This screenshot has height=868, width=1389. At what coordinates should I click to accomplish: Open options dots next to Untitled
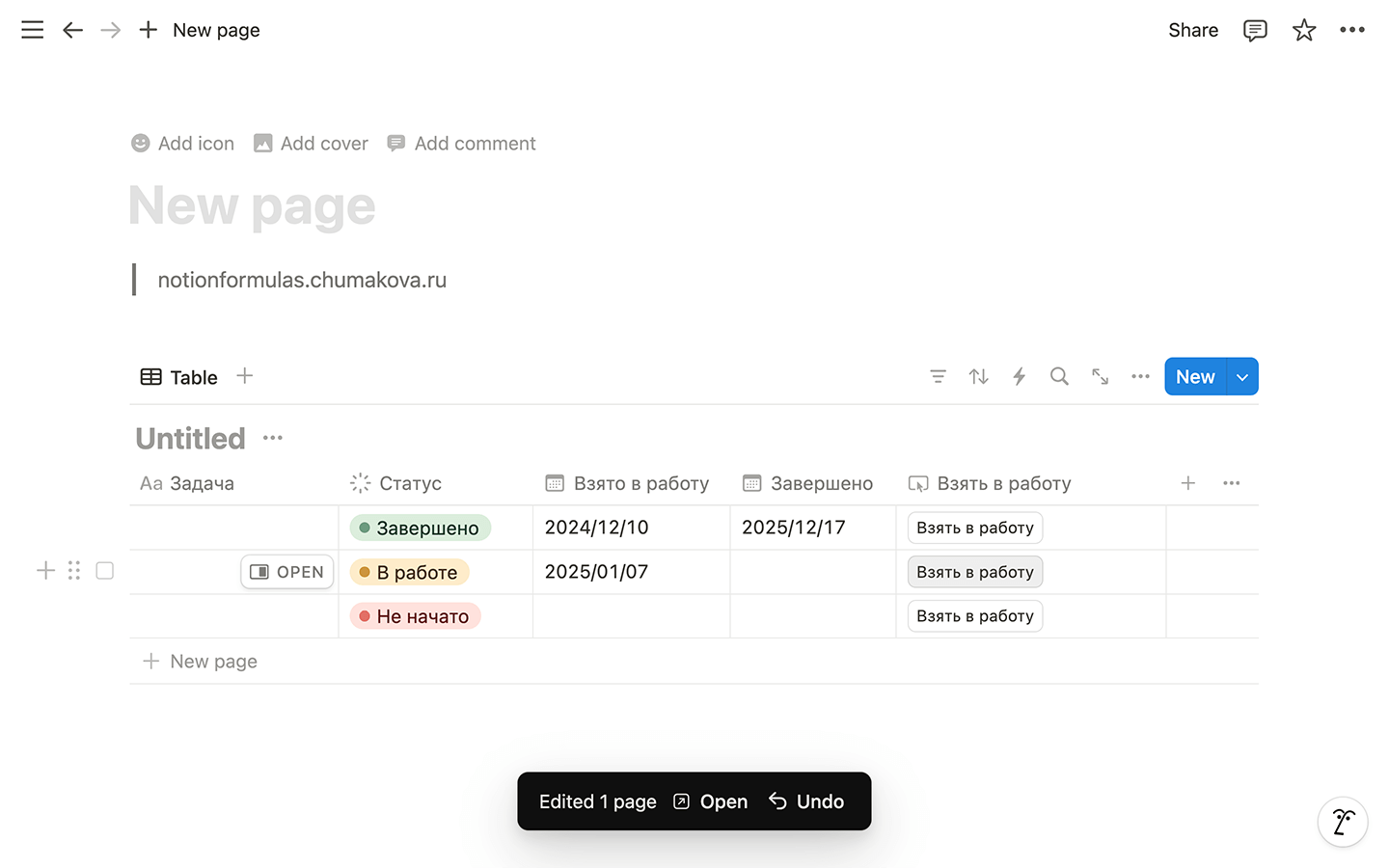[273, 438]
